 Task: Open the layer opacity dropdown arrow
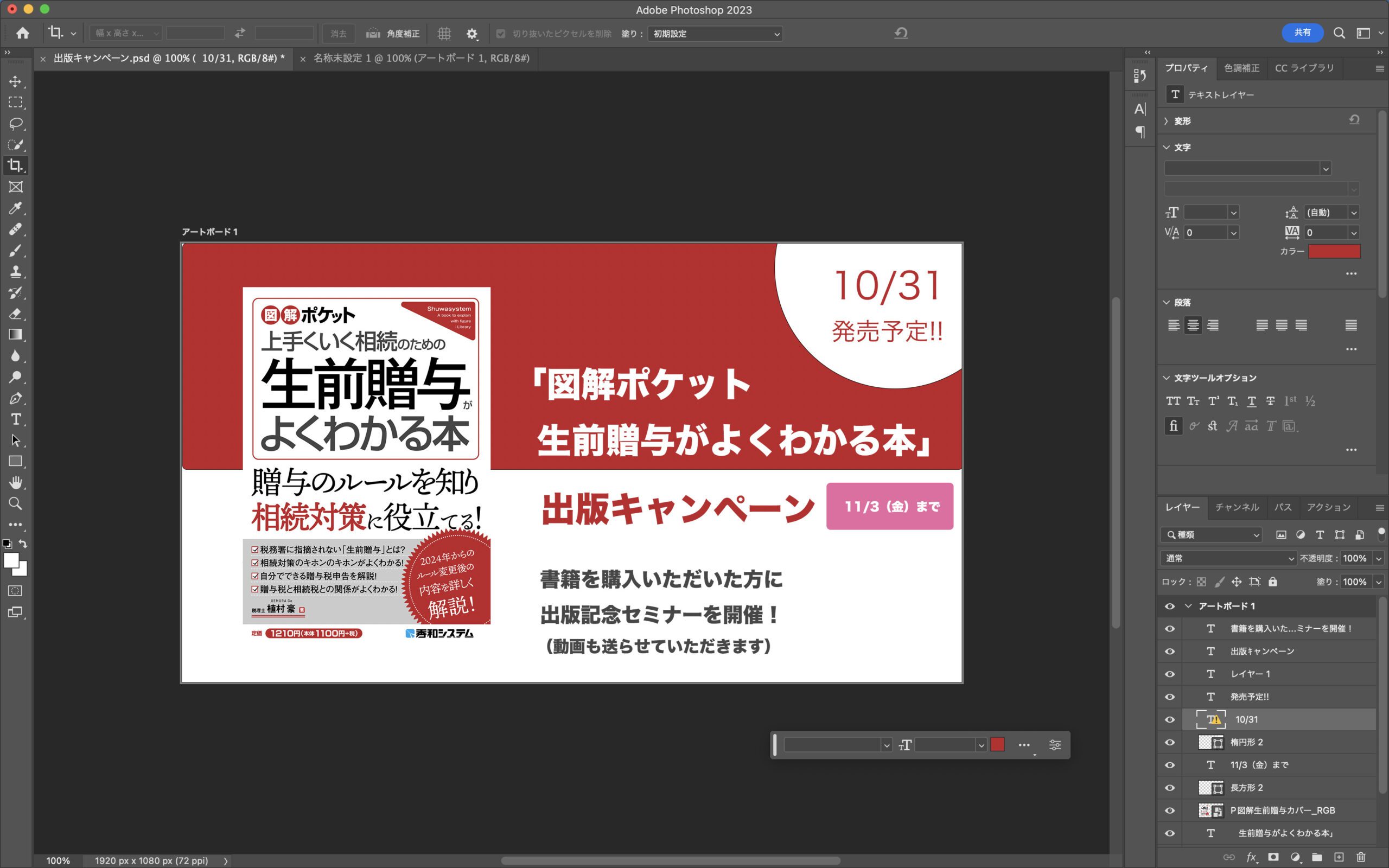[x=1378, y=559]
